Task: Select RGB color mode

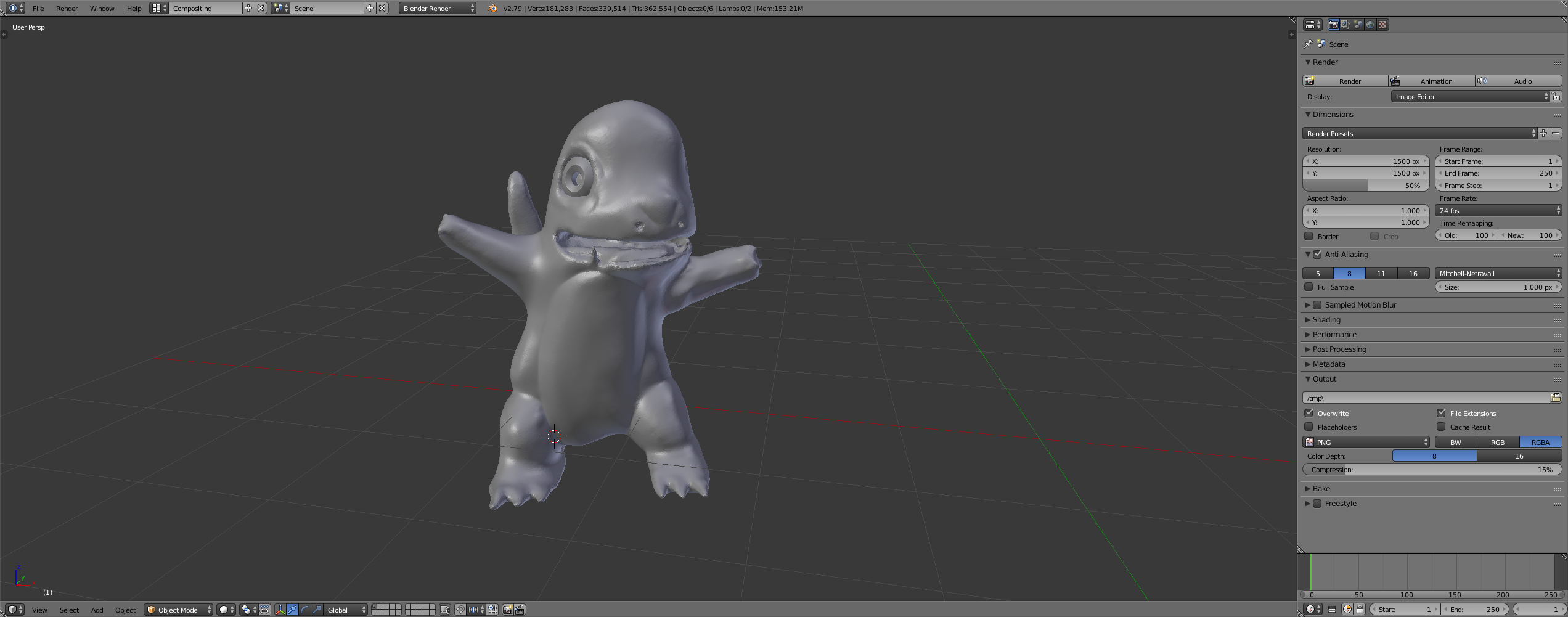Action: tap(1498, 443)
